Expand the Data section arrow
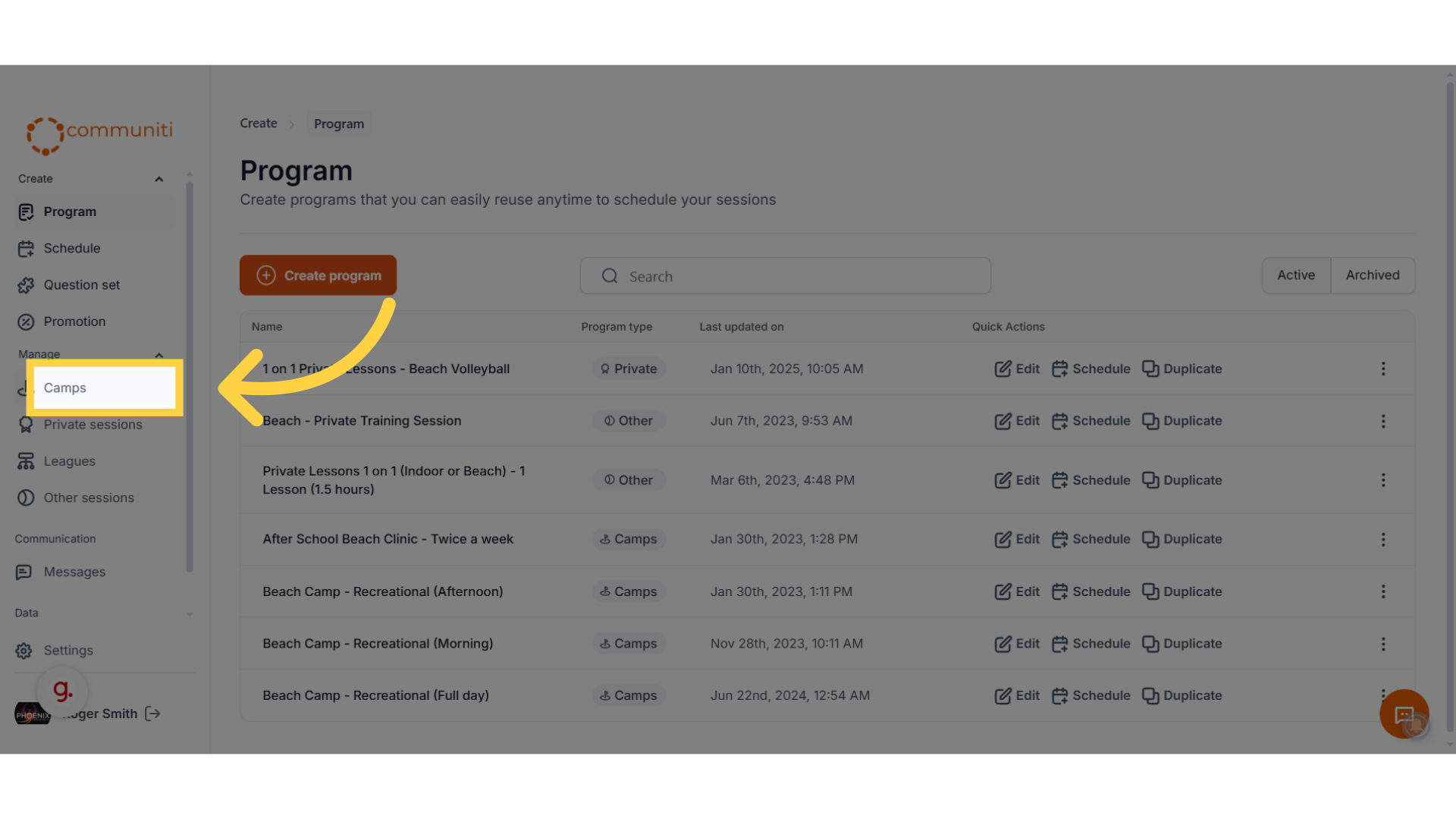Image resolution: width=1456 pixels, height=819 pixels. point(190,613)
